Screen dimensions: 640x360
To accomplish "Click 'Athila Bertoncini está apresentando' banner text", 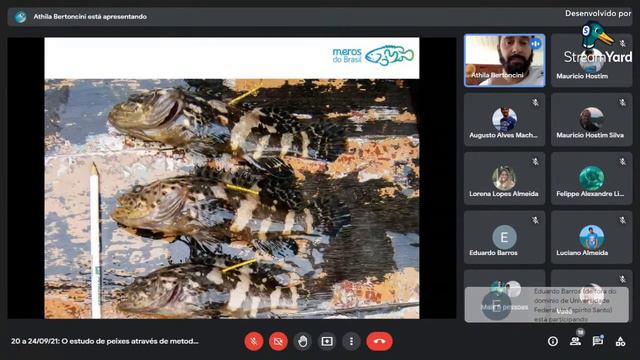I will click(90, 17).
